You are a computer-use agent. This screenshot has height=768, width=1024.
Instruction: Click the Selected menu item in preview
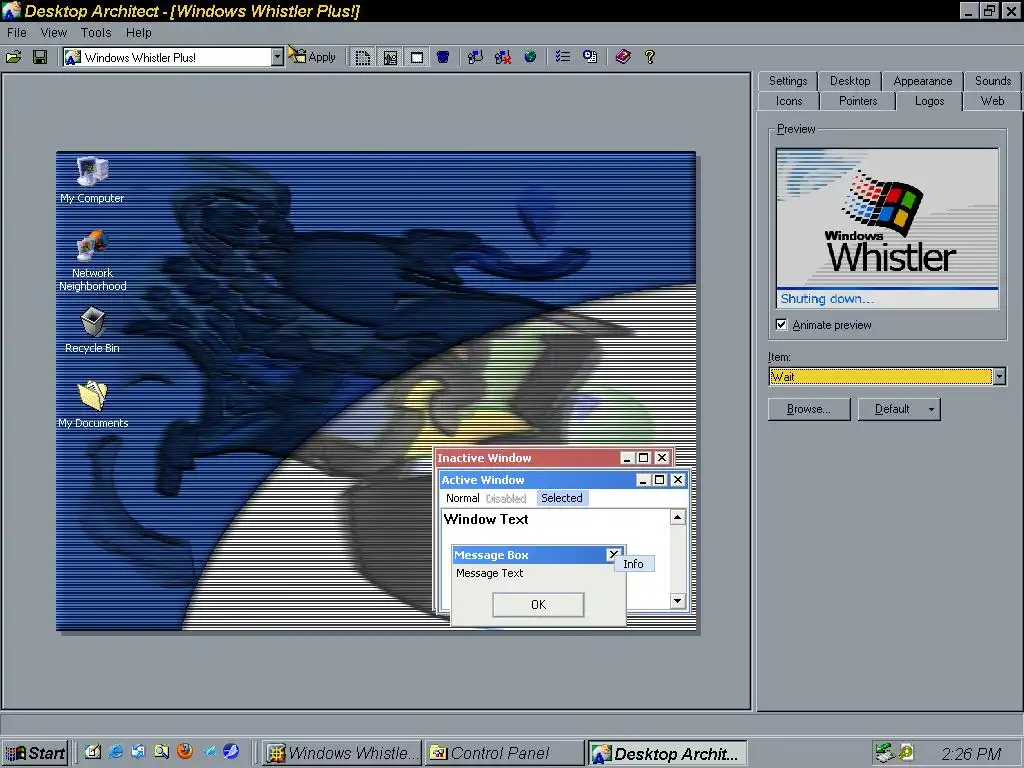pyautogui.click(x=562, y=498)
